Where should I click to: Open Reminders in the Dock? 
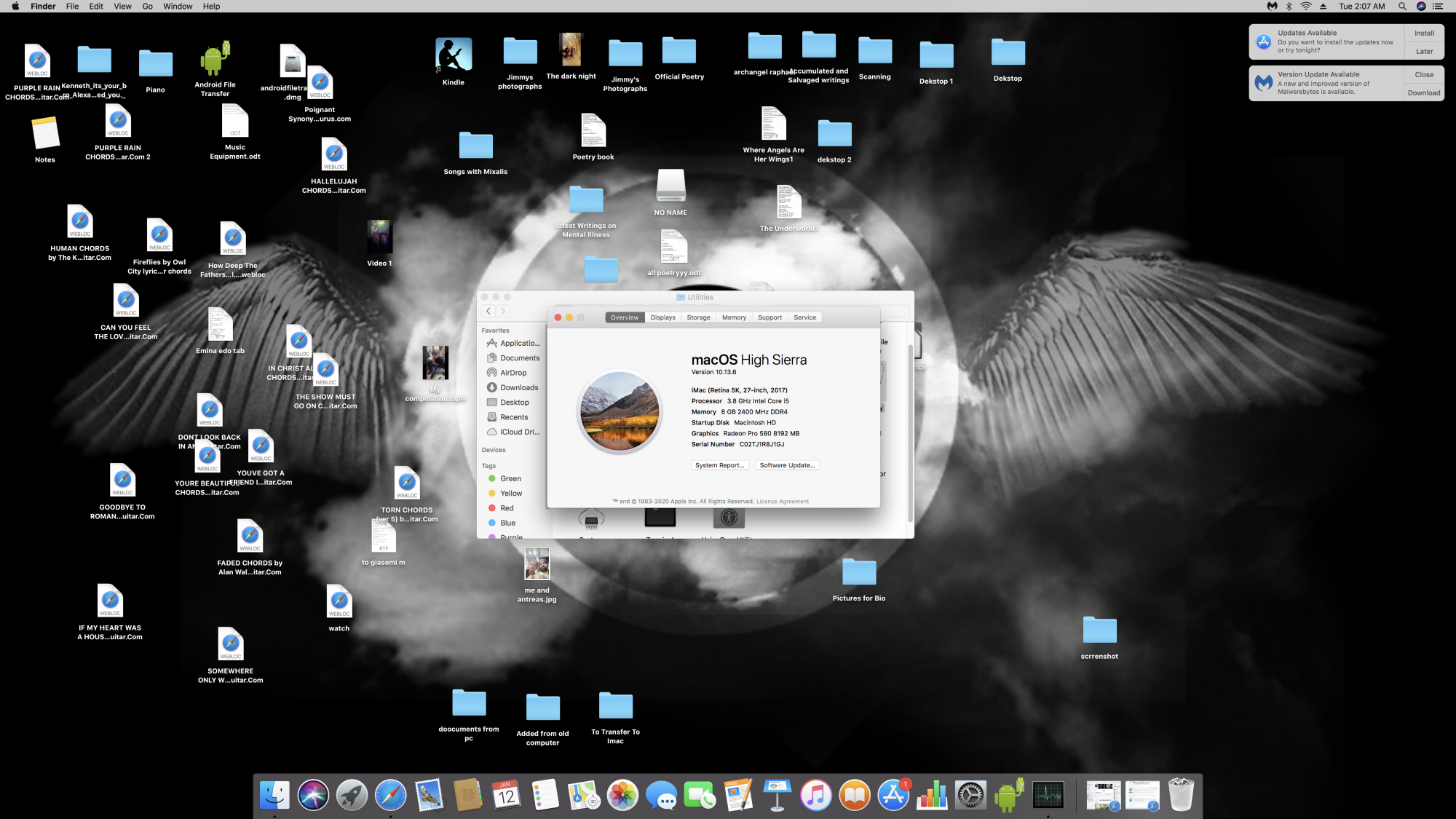point(545,795)
